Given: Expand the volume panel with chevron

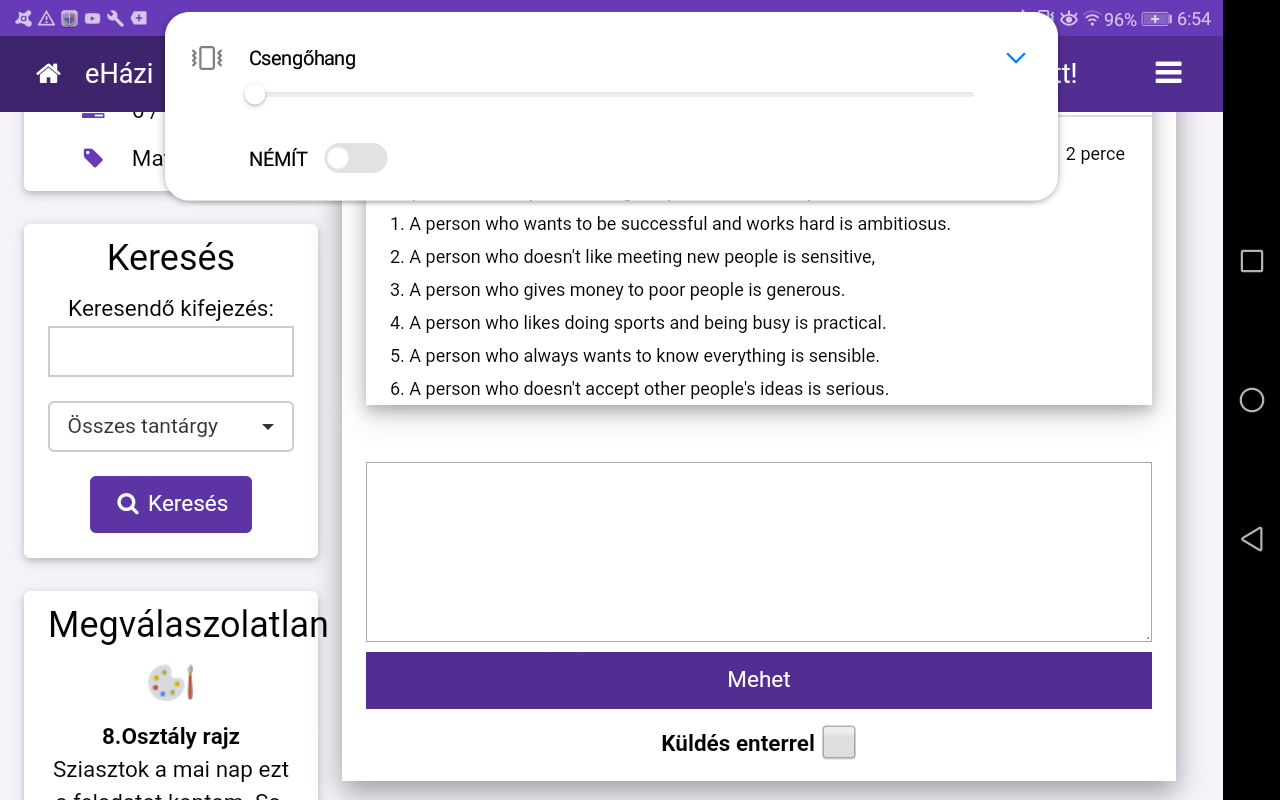Looking at the screenshot, I should pos(1015,58).
